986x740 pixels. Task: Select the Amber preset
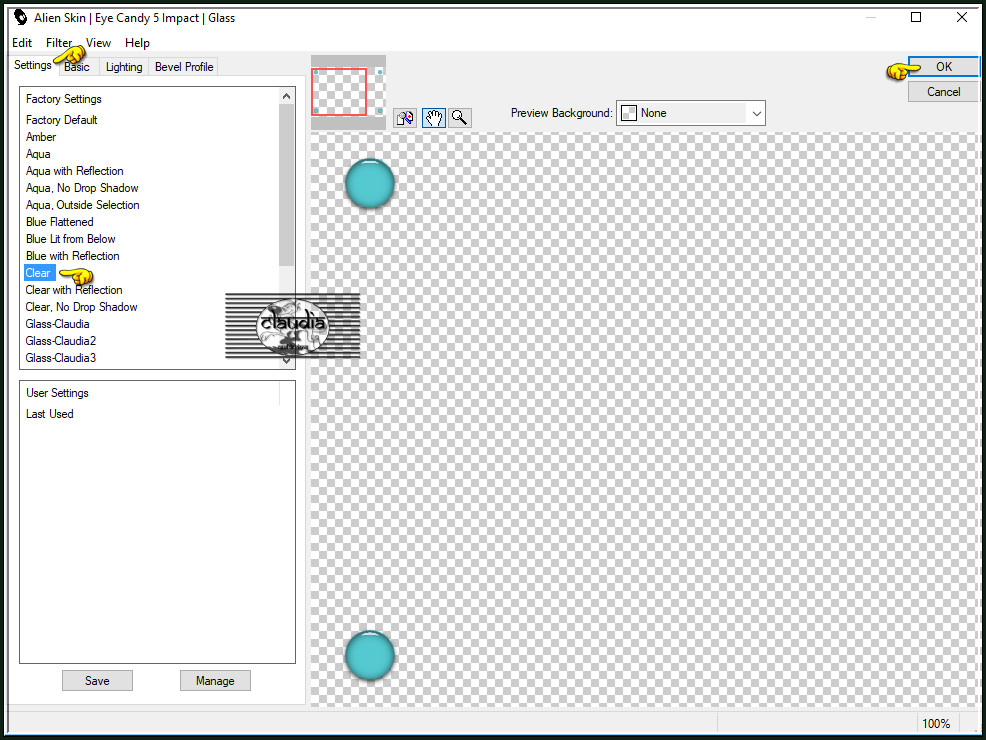[x=41, y=137]
